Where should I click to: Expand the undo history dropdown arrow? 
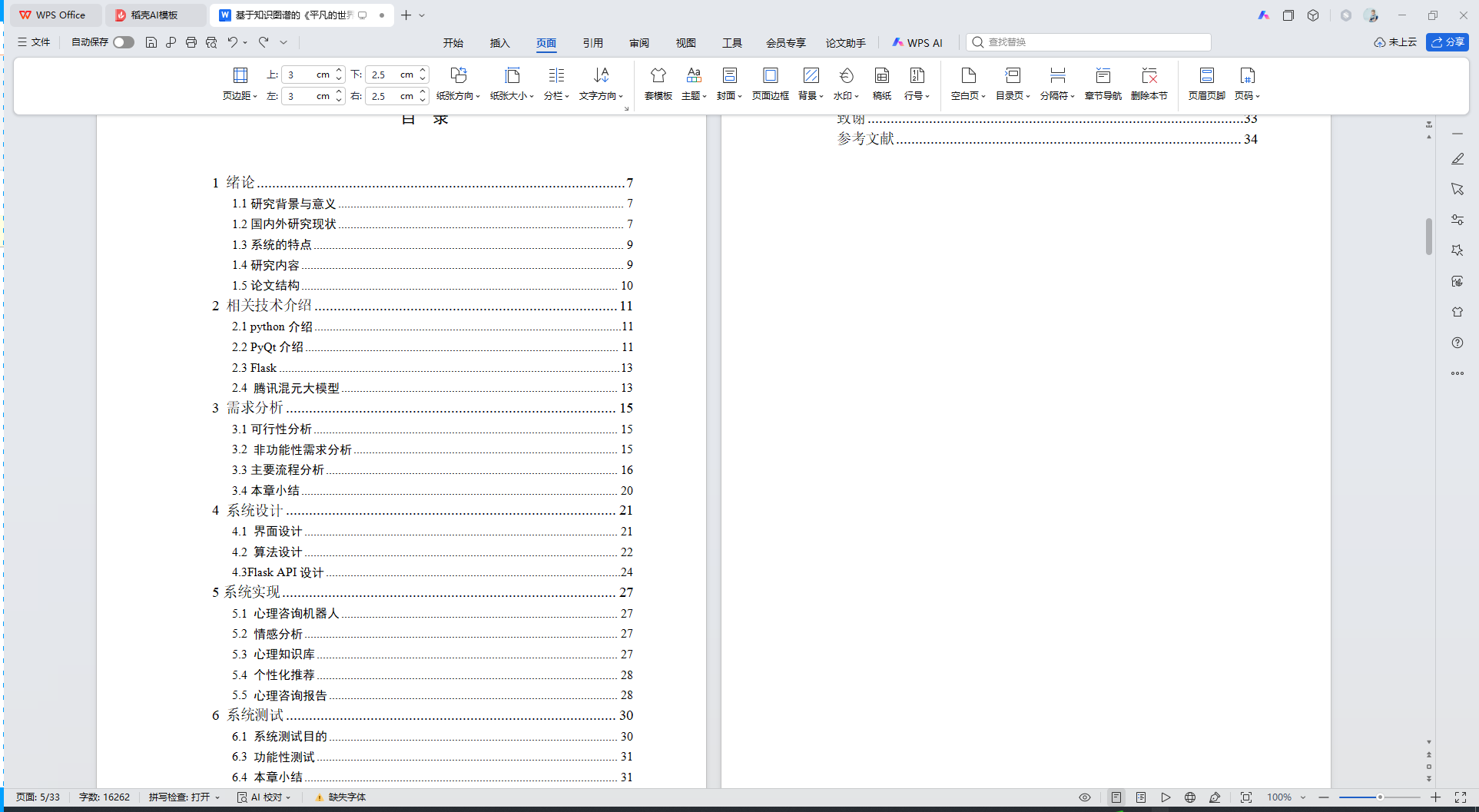click(246, 42)
